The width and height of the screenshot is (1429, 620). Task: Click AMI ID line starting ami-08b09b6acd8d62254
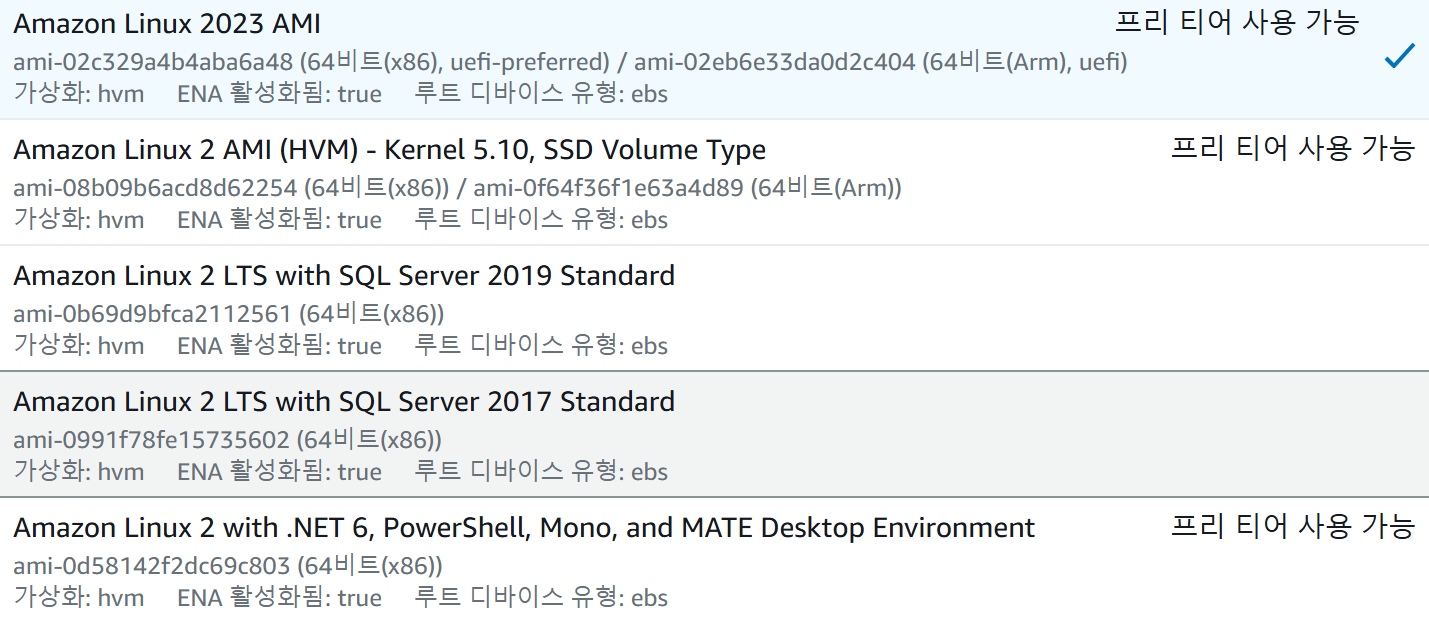click(x=458, y=188)
